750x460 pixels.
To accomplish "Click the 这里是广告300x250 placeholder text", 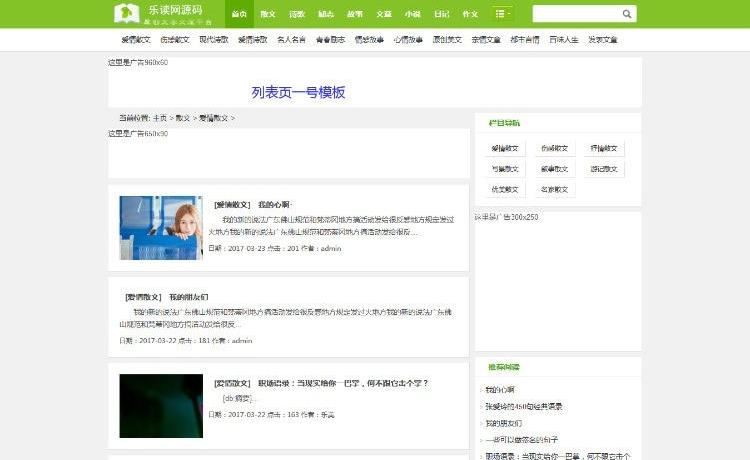I will pos(507,217).
